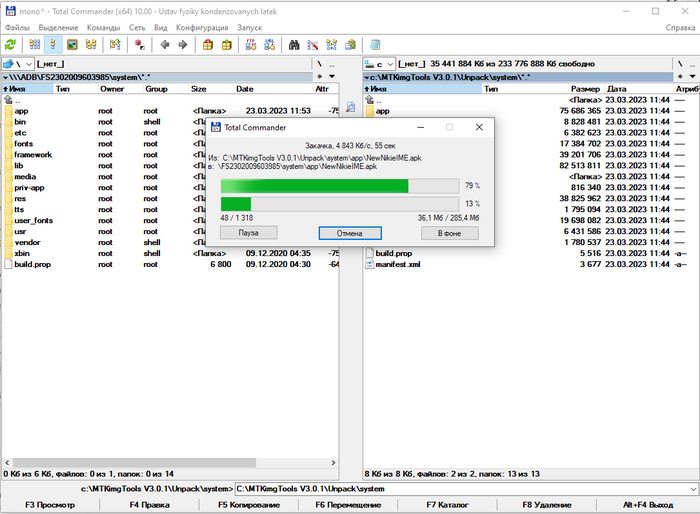Click the invert selection toolbar icon
This screenshot has width=700, height=514.
coord(115,45)
